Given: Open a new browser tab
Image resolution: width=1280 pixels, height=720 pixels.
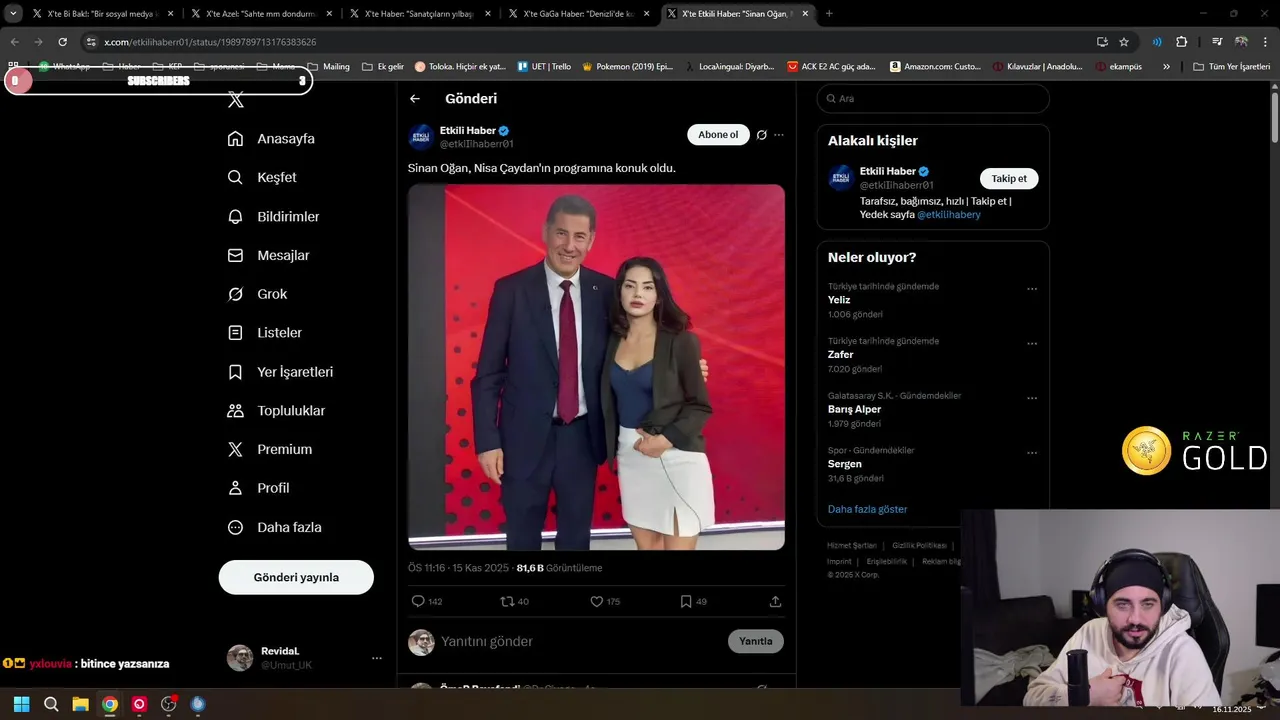Looking at the screenshot, I should click(x=829, y=14).
